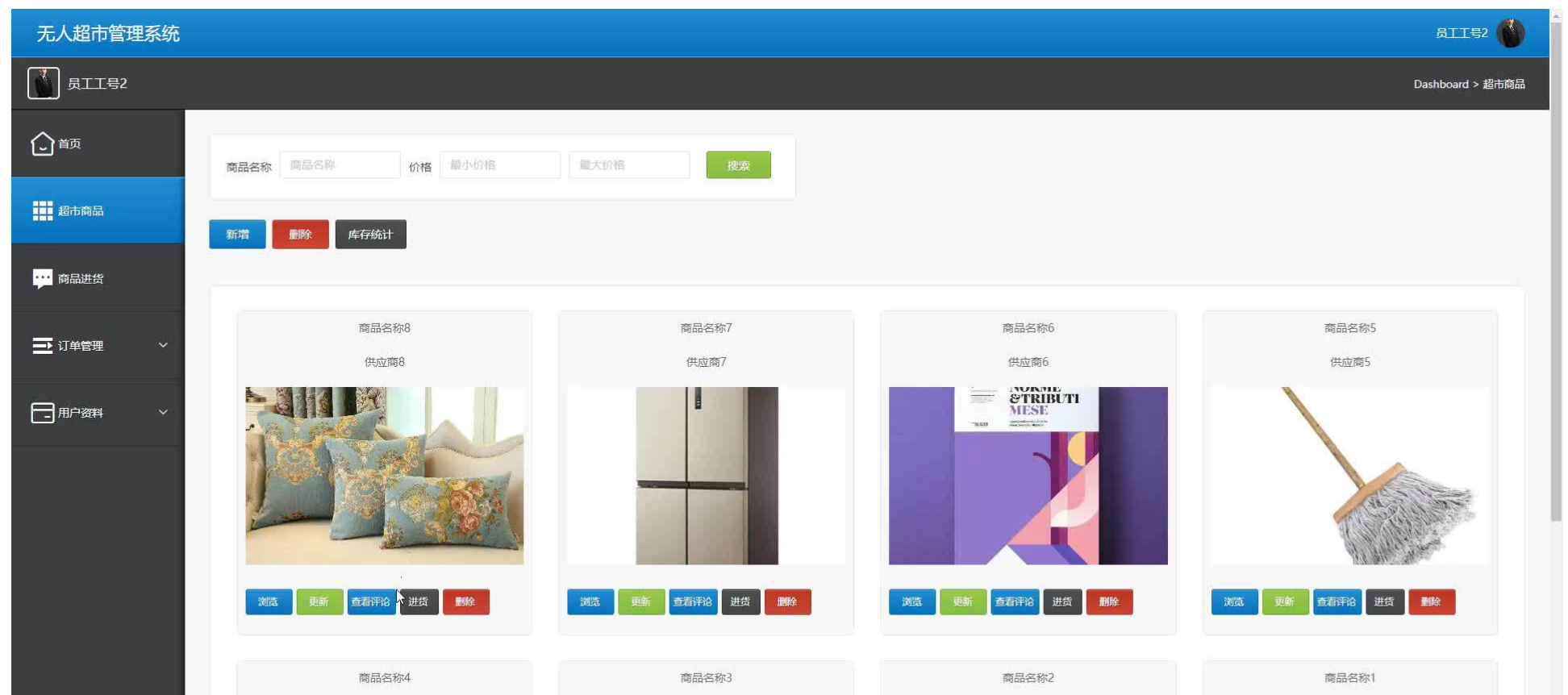Viewport: 1568px width, 695px height.
Task: Click the grid icon beside 超市商品
Action: [42, 210]
